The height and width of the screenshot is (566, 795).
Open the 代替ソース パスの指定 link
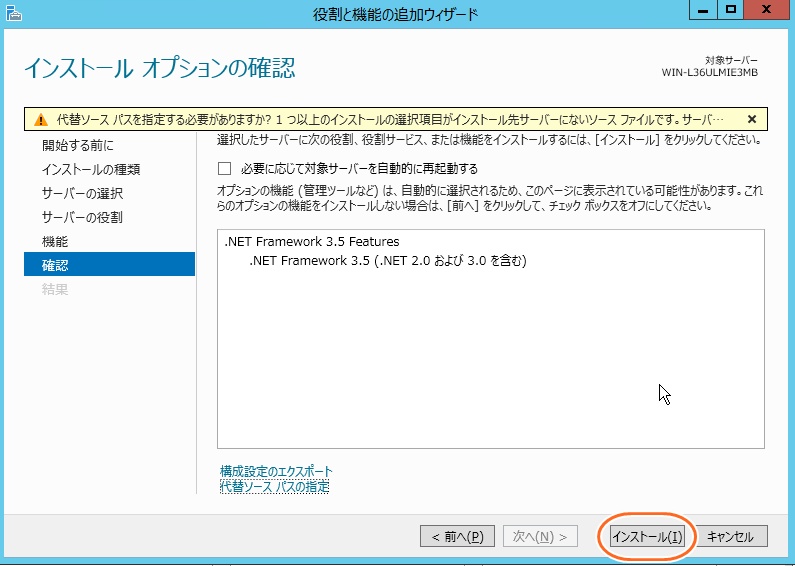tap(274, 487)
